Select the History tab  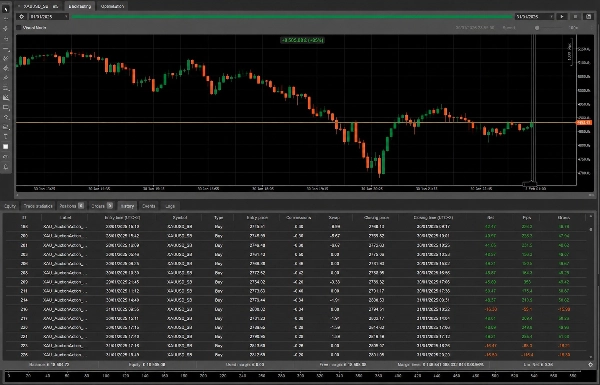tap(127, 206)
